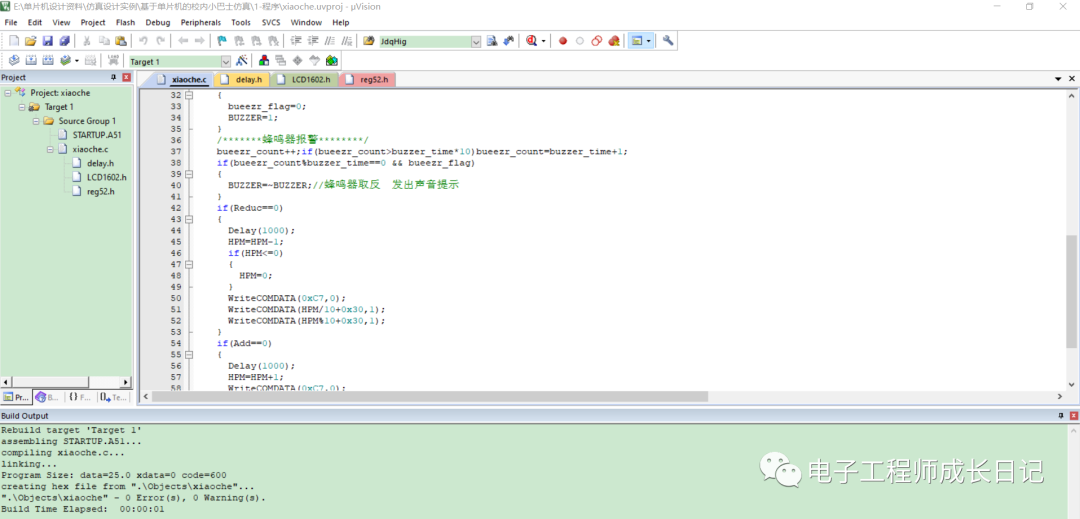This screenshot has height=519, width=1080.
Task: Click the Save All files icon
Action: point(65,41)
